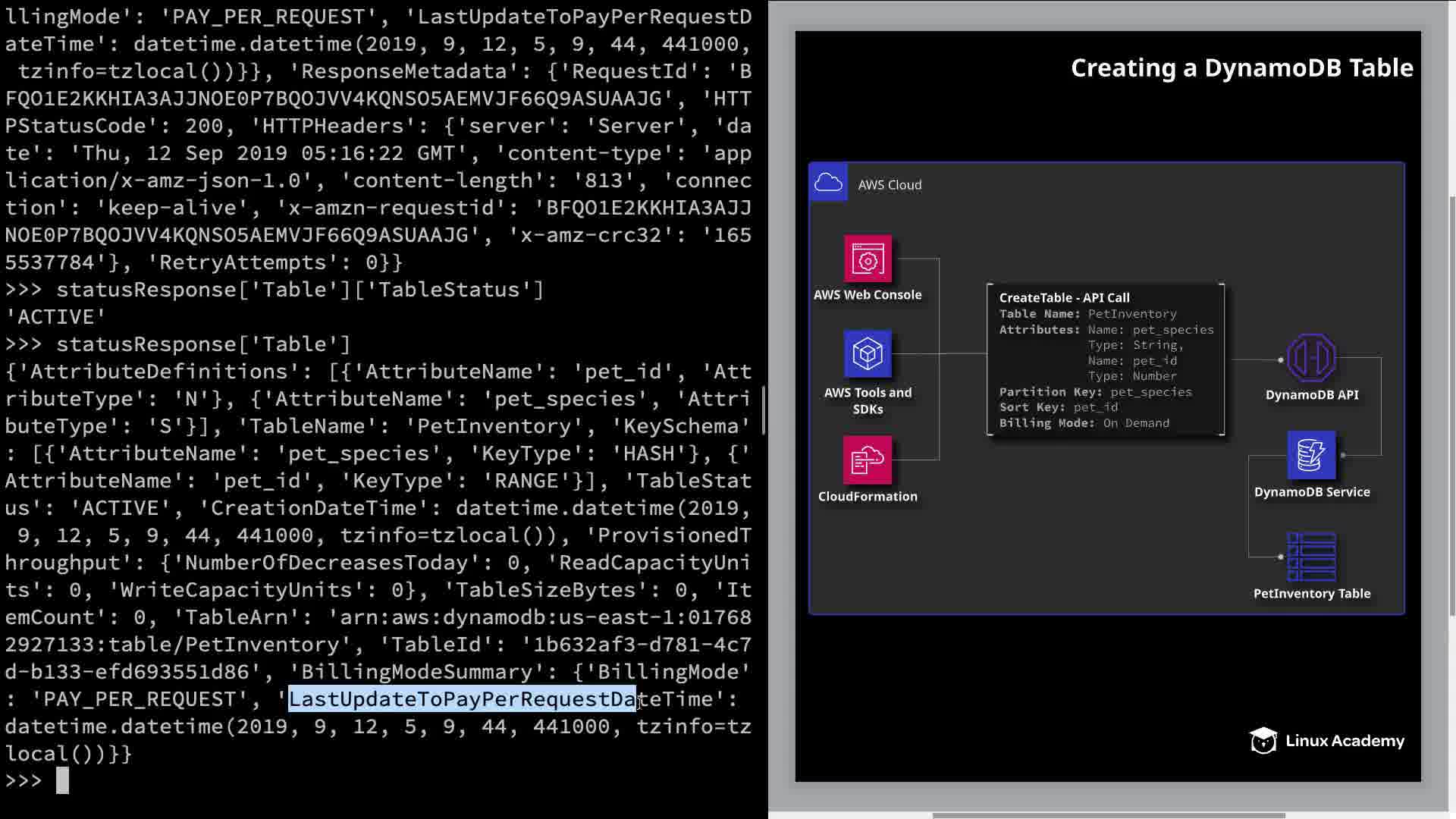
Task: Click the highlighted LastUpdateToPayPerRequestDa text
Action: (463, 699)
